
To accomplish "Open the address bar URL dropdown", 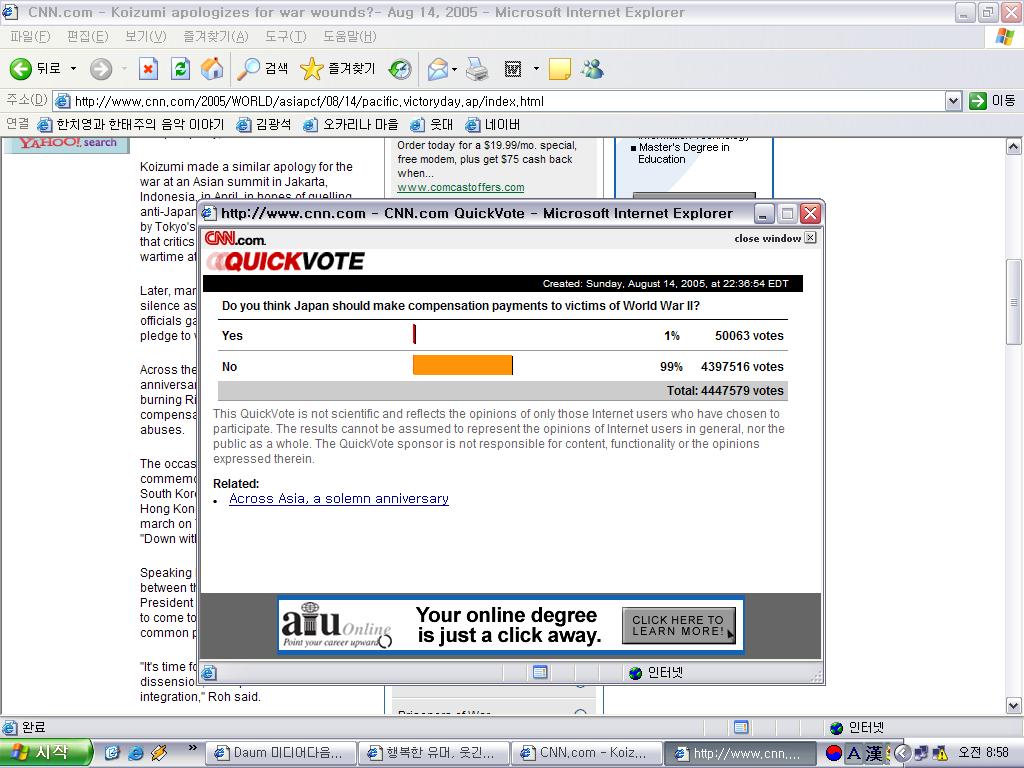I will point(953,101).
